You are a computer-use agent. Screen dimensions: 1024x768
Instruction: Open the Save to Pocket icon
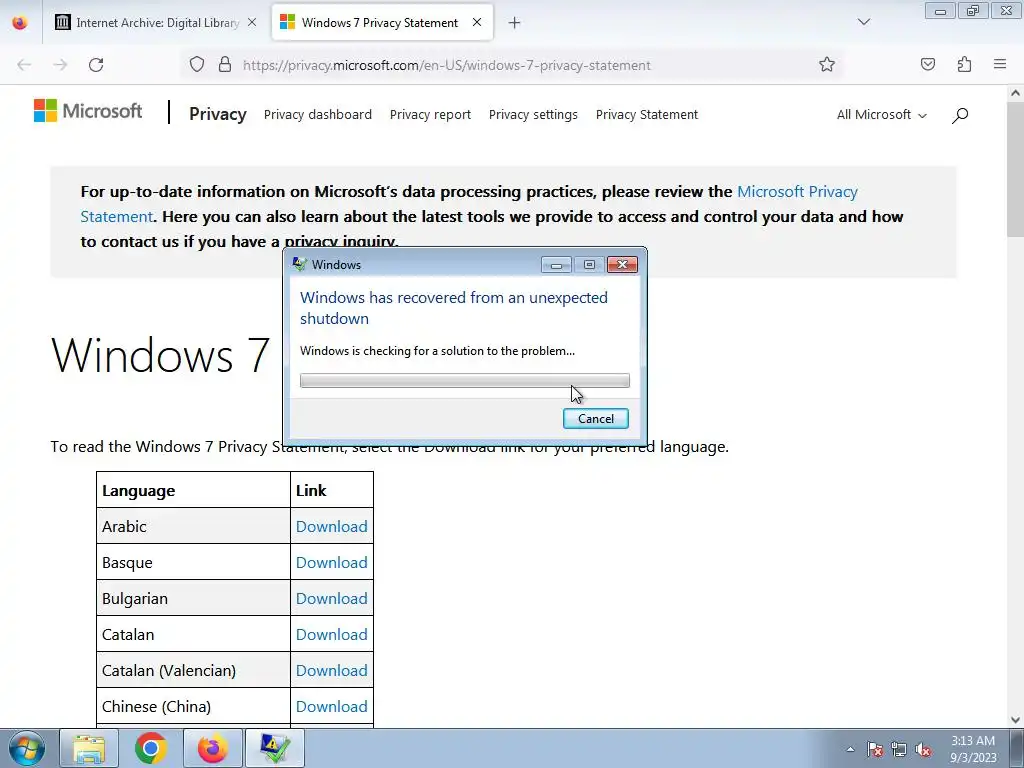[927, 64]
